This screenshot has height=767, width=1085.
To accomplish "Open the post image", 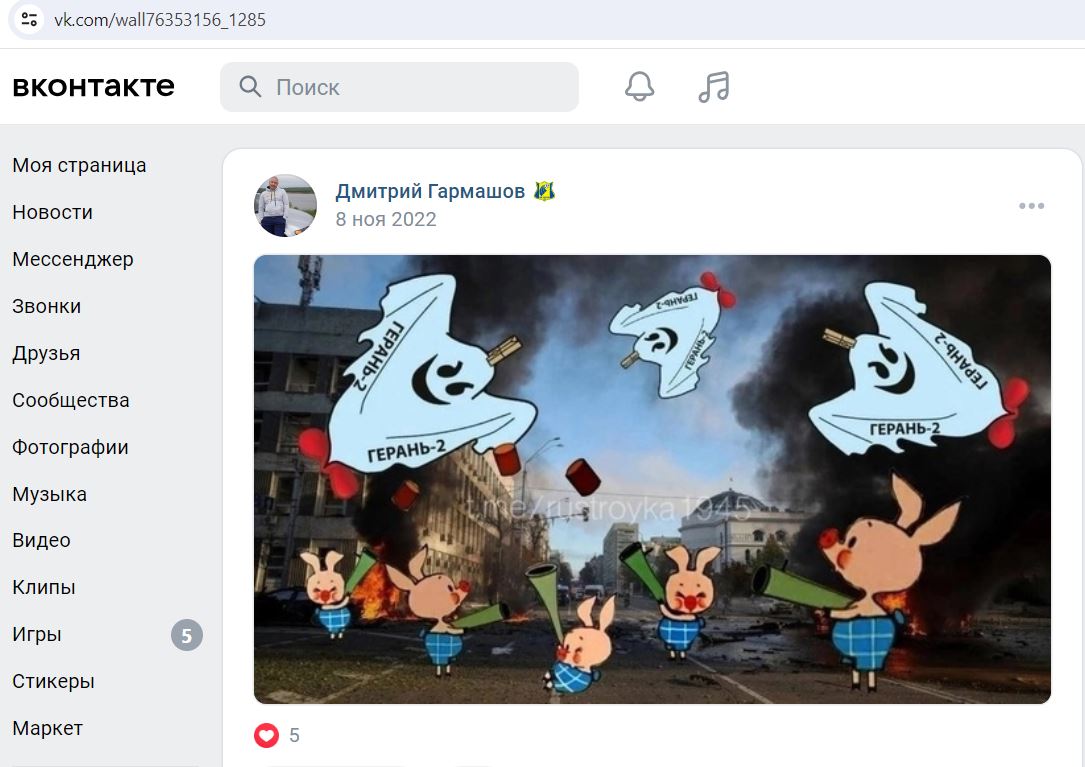I will pos(653,480).
